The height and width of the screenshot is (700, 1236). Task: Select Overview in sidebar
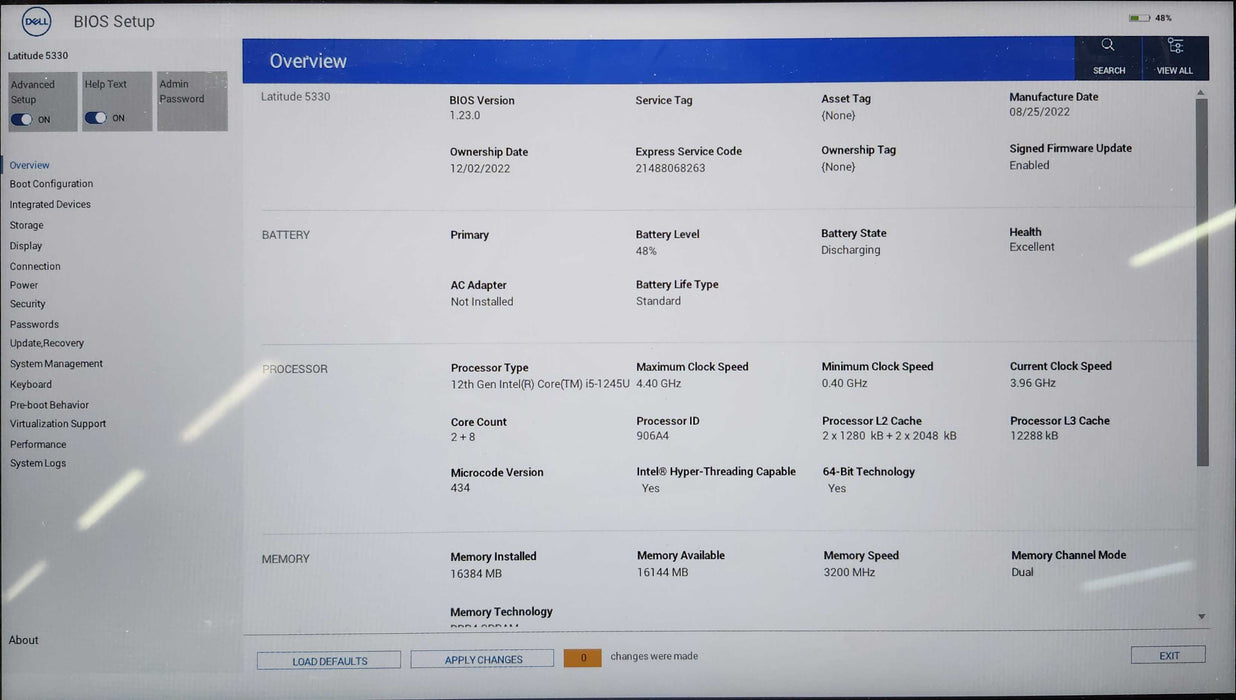(30, 165)
